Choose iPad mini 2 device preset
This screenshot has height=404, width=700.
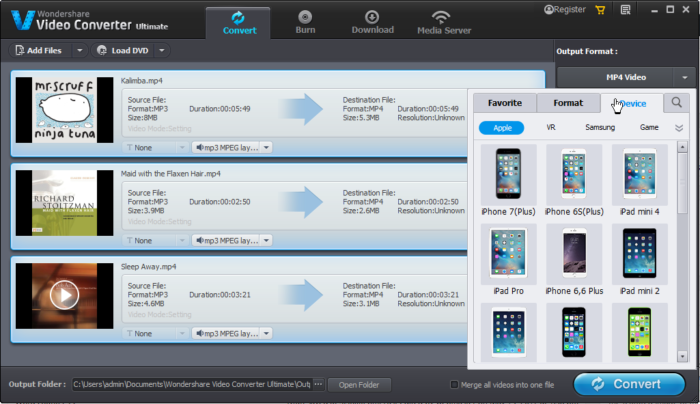pos(639,260)
